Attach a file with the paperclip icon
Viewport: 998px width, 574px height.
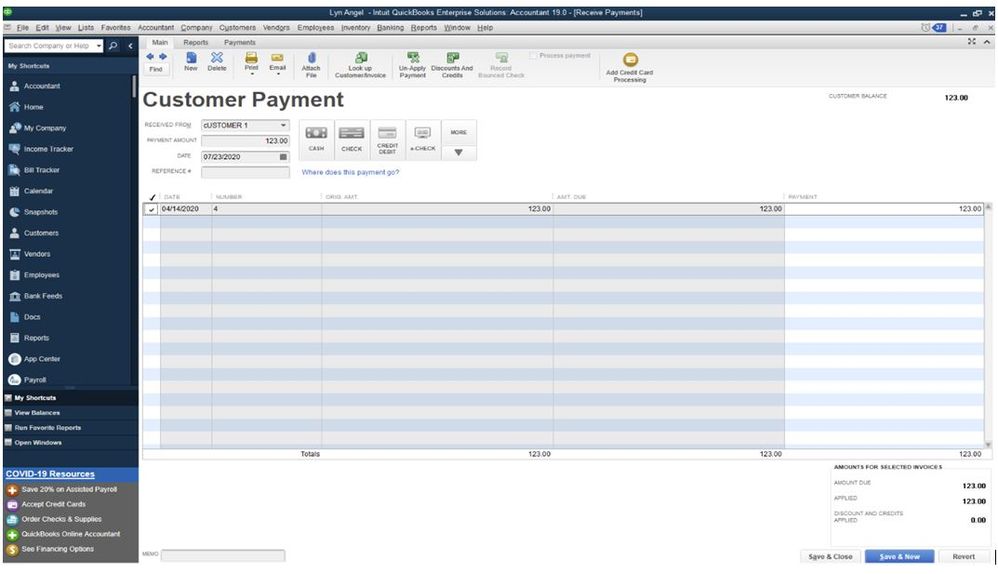tap(311, 58)
